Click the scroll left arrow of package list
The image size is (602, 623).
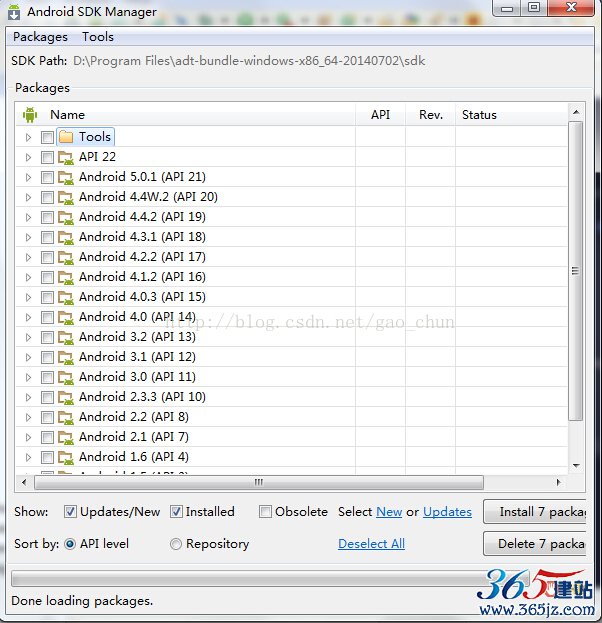click(25, 482)
